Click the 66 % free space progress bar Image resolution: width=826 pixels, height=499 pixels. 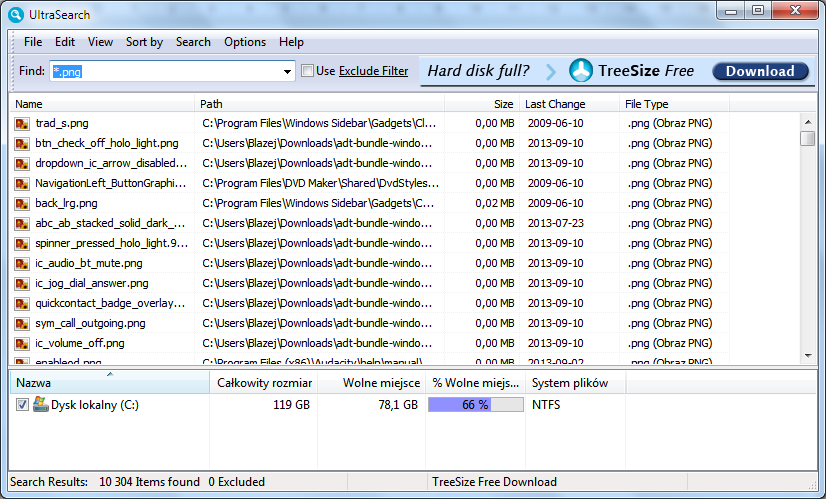[x=476, y=405]
